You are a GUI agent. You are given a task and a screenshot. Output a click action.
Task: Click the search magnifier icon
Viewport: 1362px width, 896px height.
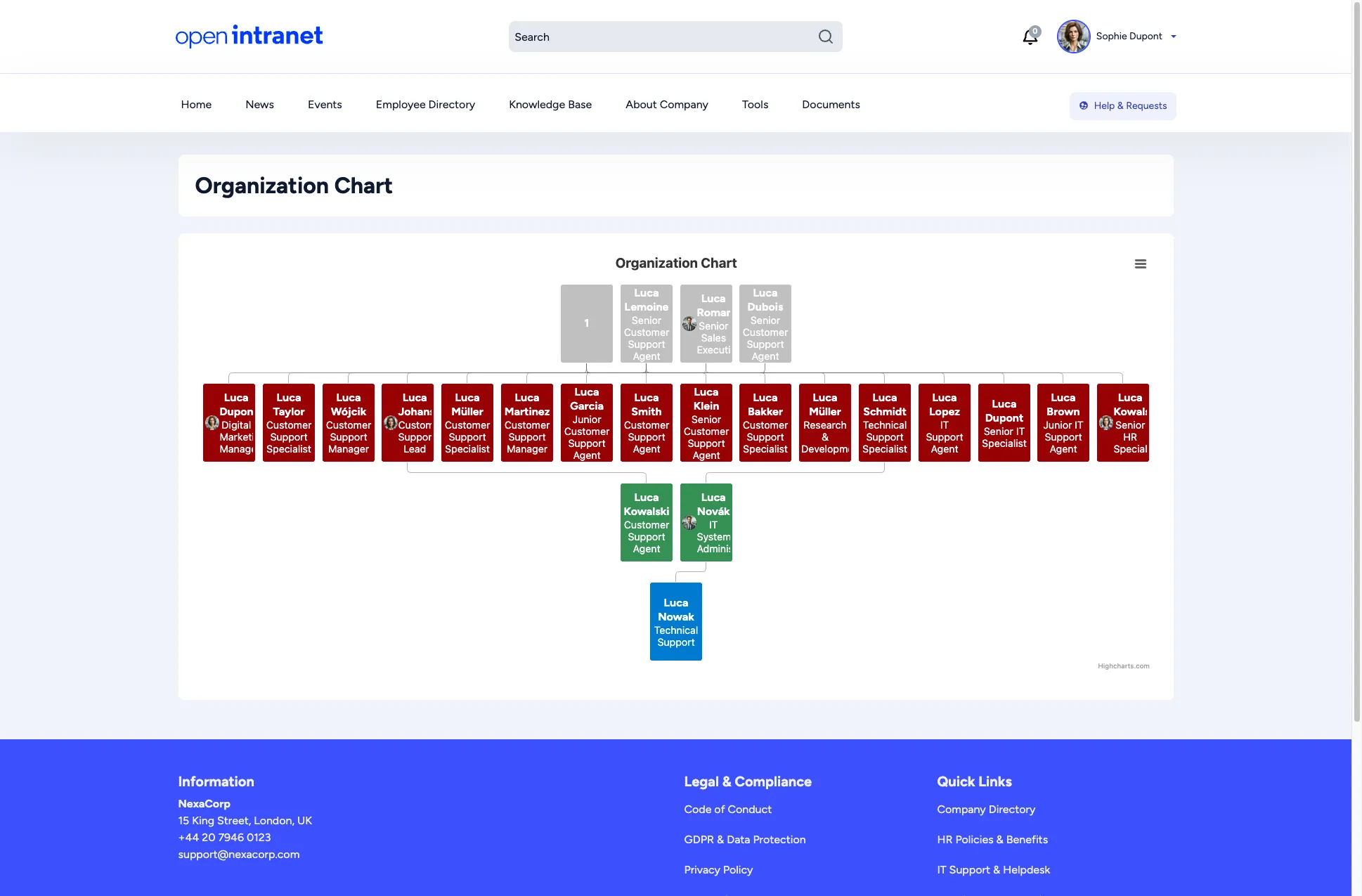tap(825, 37)
